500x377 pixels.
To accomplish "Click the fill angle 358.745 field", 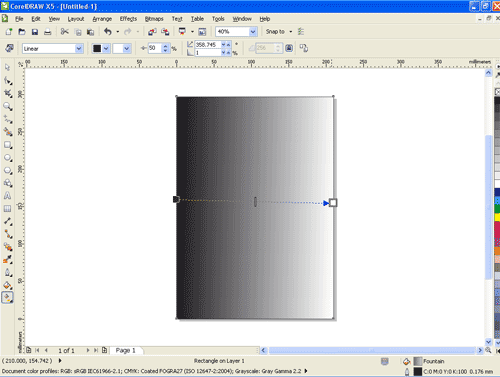I will [208, 44].
